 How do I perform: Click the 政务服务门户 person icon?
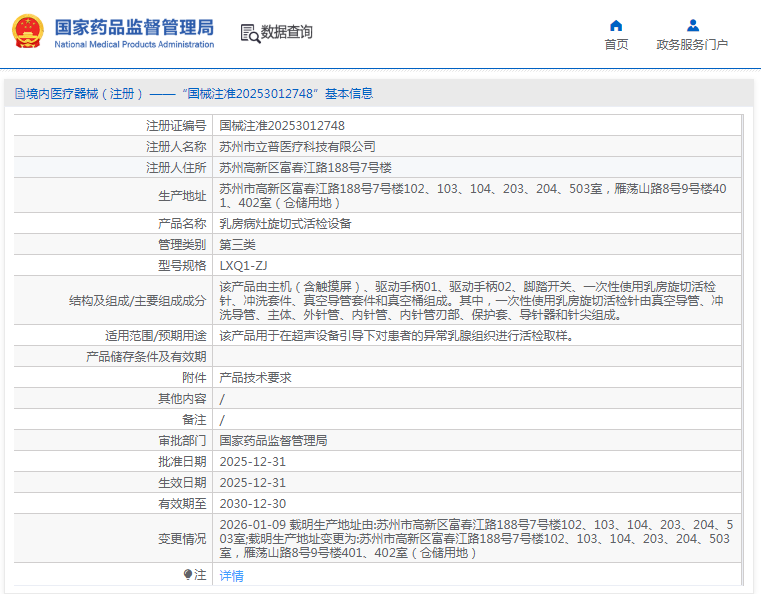click(x=692, y=25)
